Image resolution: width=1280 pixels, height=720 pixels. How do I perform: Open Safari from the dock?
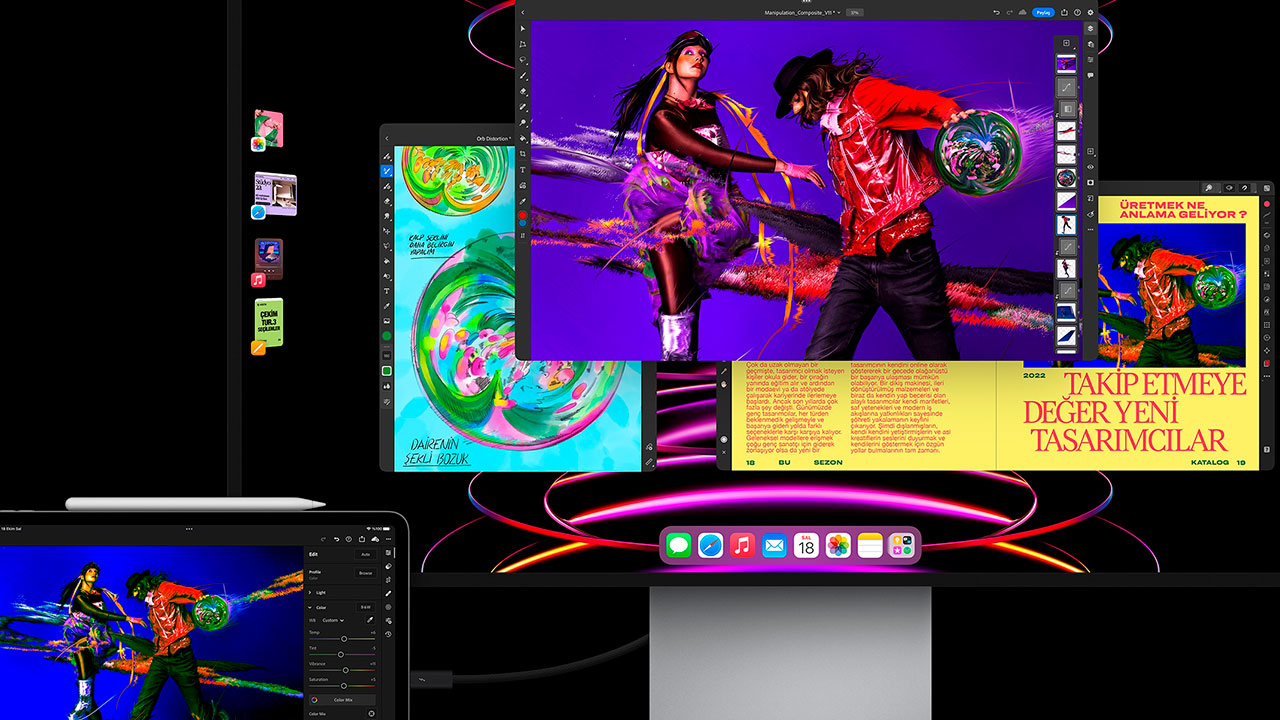pyautogui.click(x=710, y=545)
